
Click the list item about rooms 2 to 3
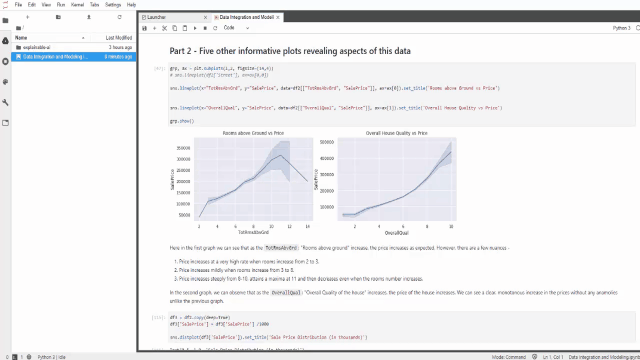tap(249, 261)
